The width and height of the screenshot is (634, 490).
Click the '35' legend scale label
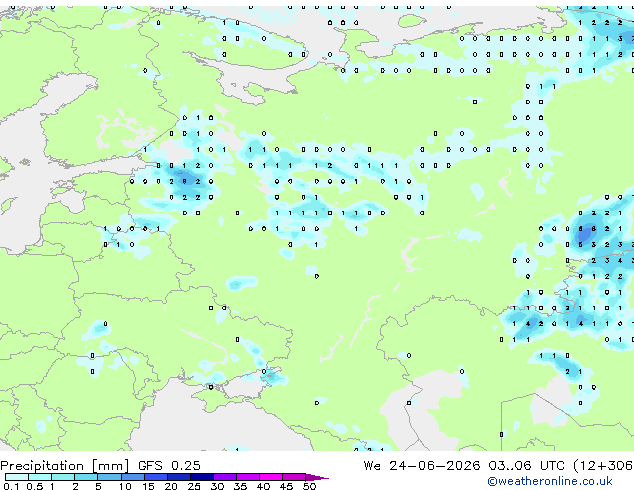tap(240, 486)
